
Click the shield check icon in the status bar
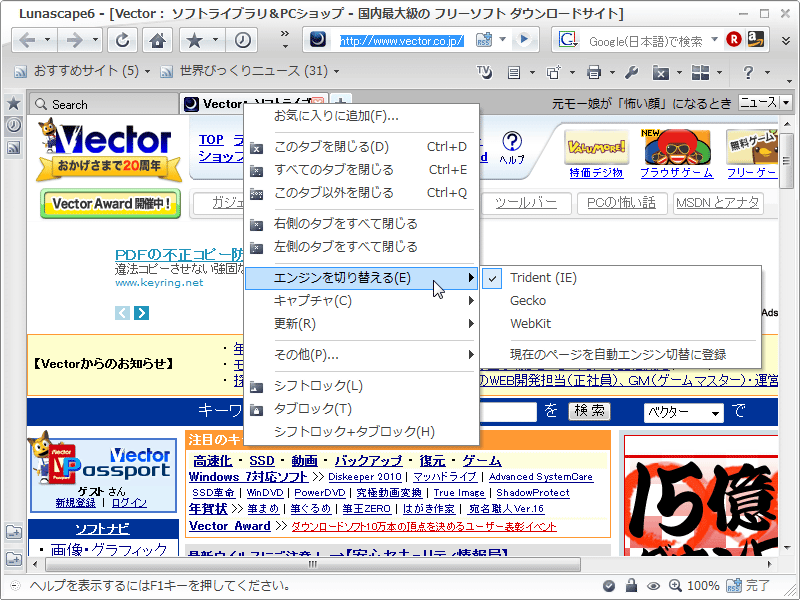pyautogui.click(x=609, y=586)
